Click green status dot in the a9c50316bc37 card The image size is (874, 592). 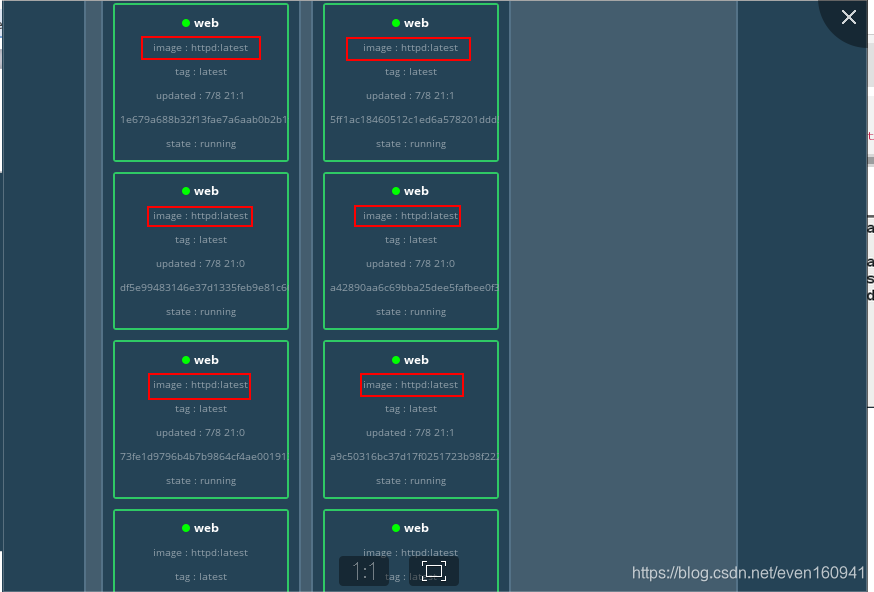(396, 360)
